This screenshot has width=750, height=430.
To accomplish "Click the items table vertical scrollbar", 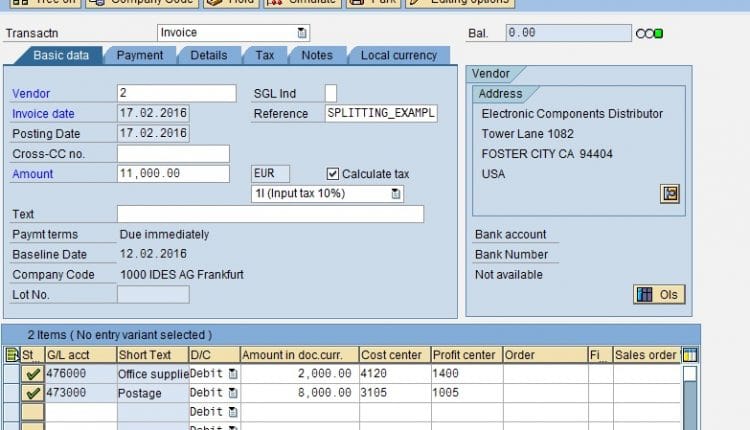I will click(x=690, y=397).
